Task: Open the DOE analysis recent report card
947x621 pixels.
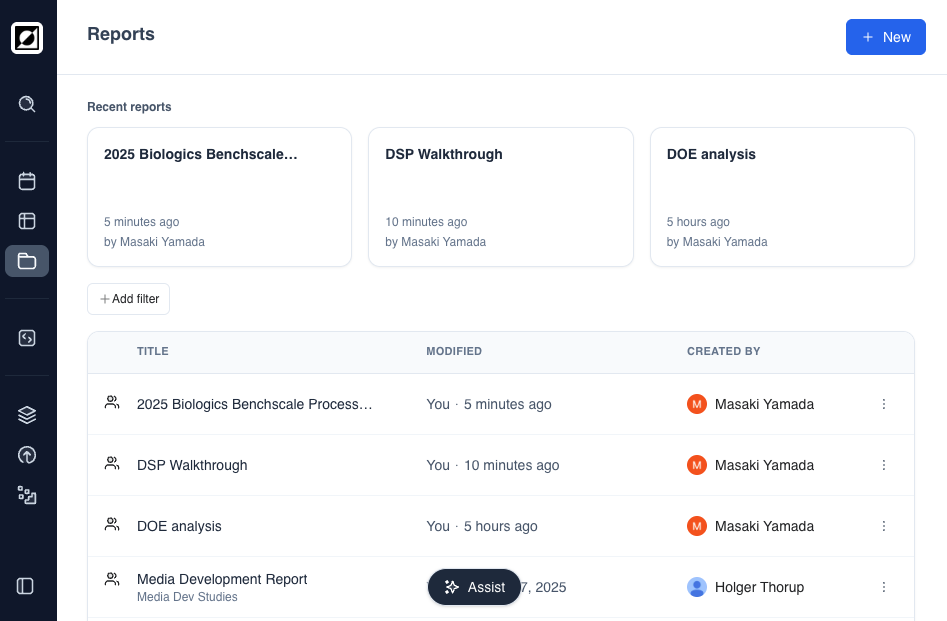Action: pos(782,197)
